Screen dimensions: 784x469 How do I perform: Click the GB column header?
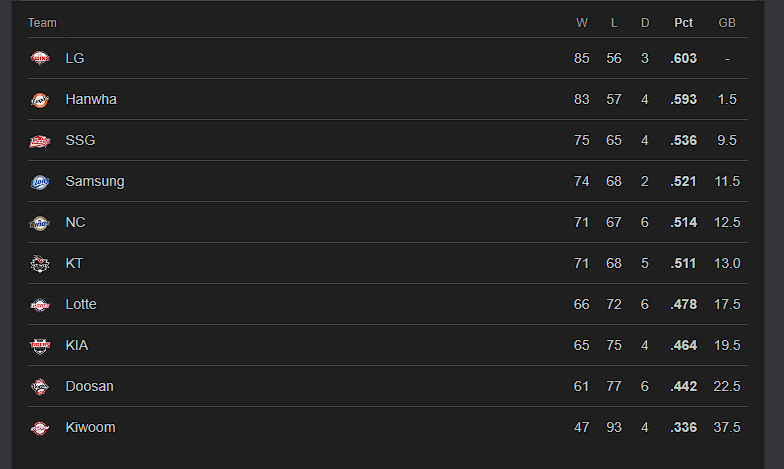tap(727, 23)
